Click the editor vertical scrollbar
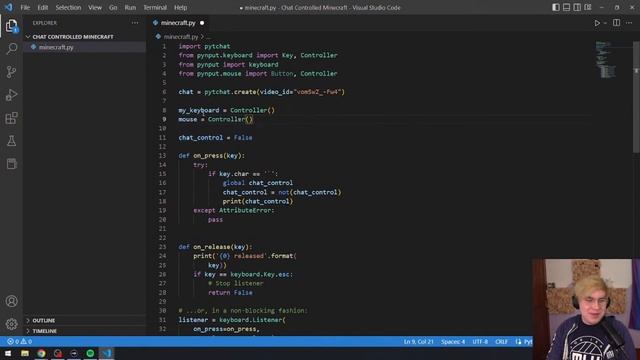Screen dimensions: 640x360 [x=636, y=98]
